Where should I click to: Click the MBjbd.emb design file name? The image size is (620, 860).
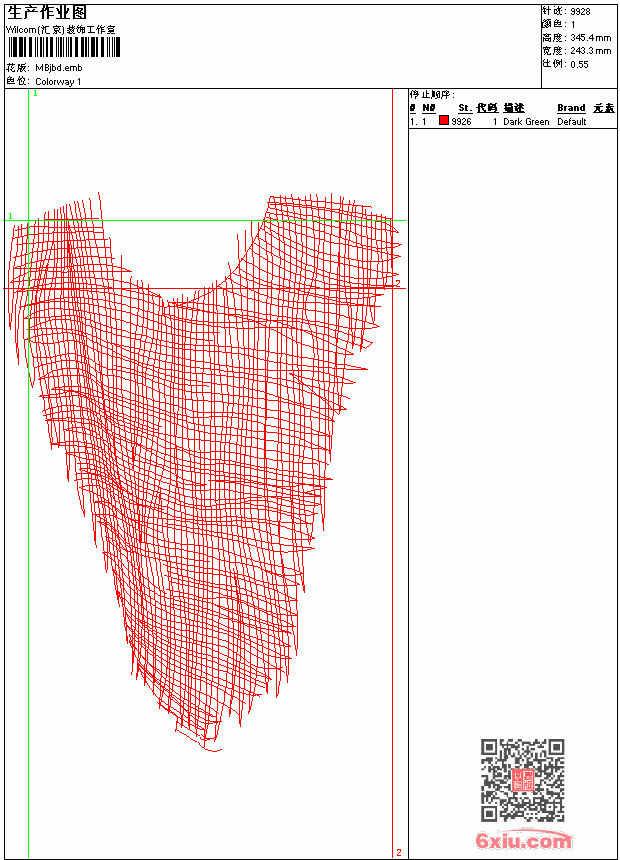pyautogui.click(x=59, y=68)
